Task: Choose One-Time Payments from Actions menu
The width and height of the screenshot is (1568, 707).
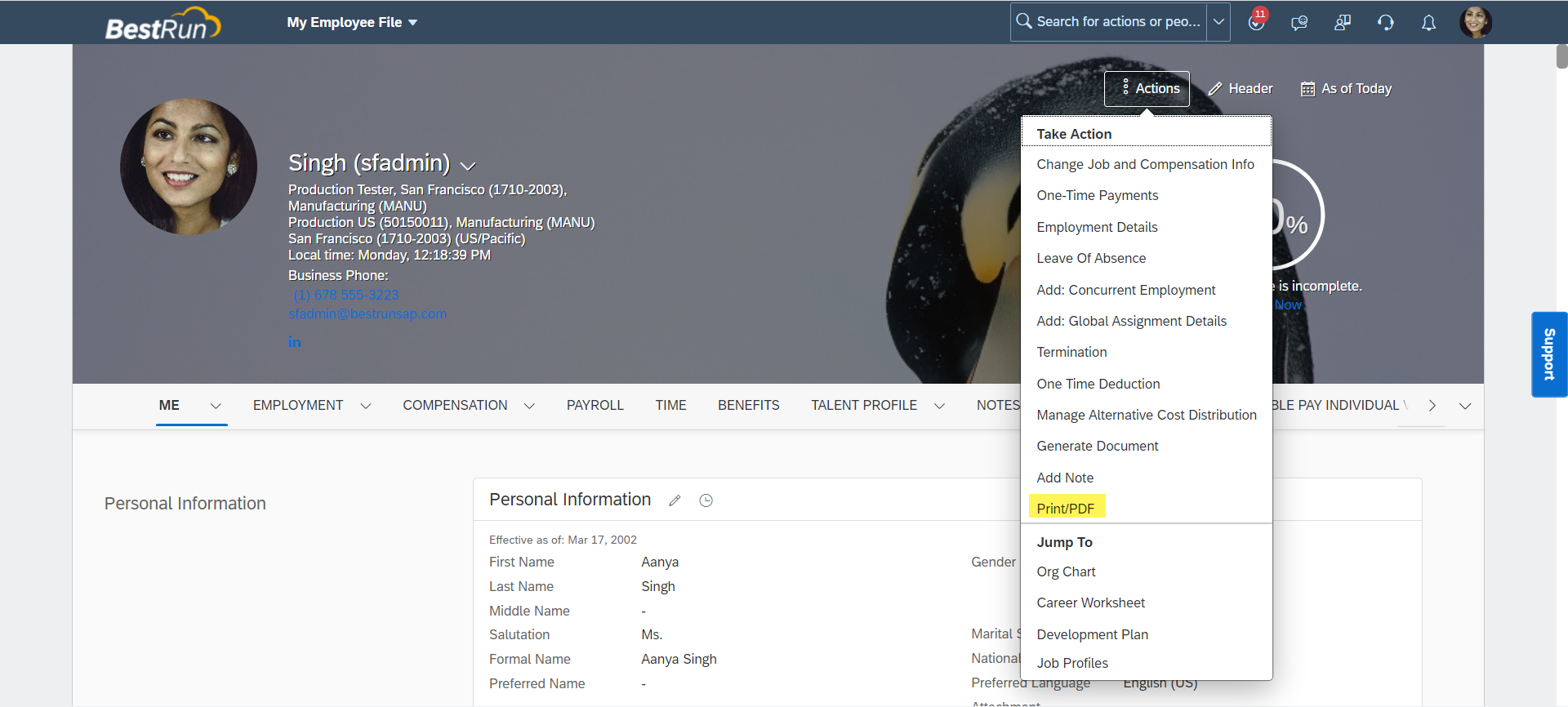Action: pyautogui.click(x=1097, y=195)
